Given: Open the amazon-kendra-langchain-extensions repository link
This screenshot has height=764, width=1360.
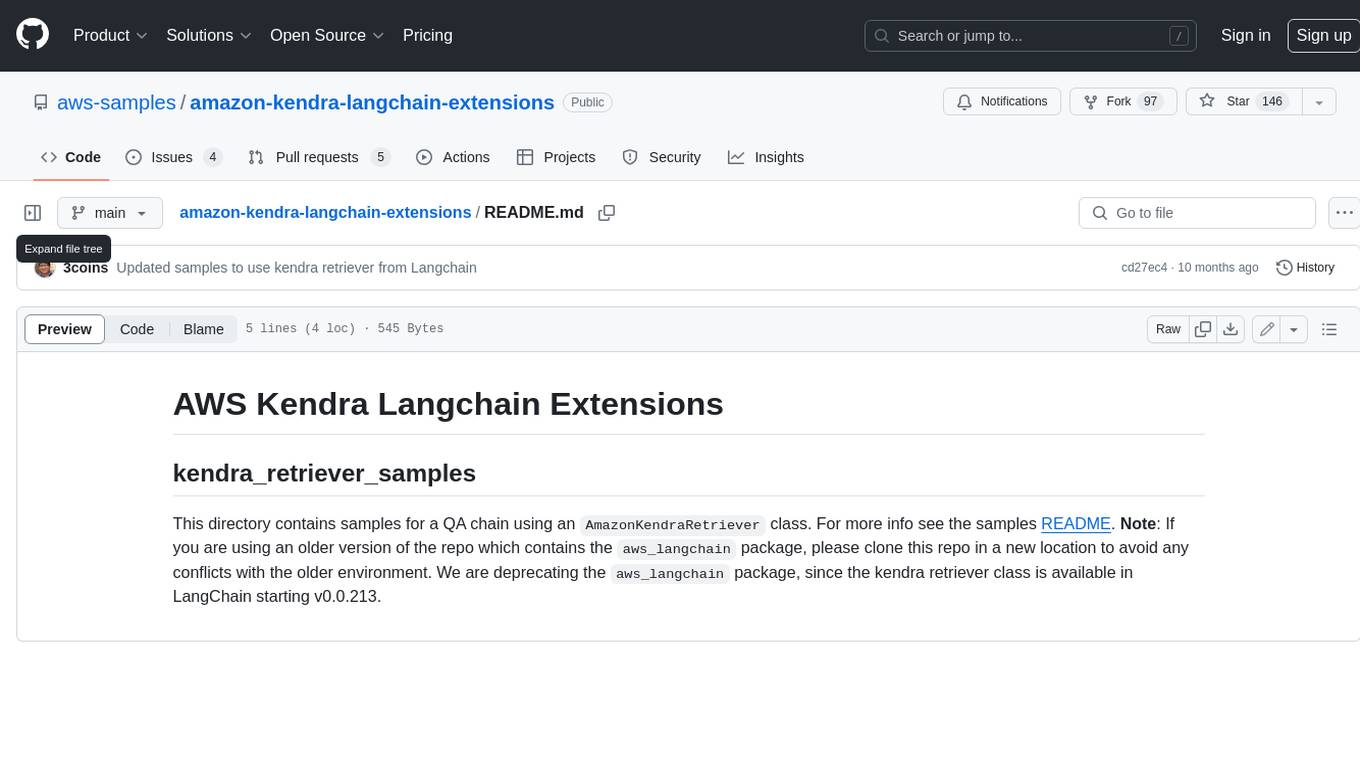Looking at the screenshot, I should [x=372, y=102].
